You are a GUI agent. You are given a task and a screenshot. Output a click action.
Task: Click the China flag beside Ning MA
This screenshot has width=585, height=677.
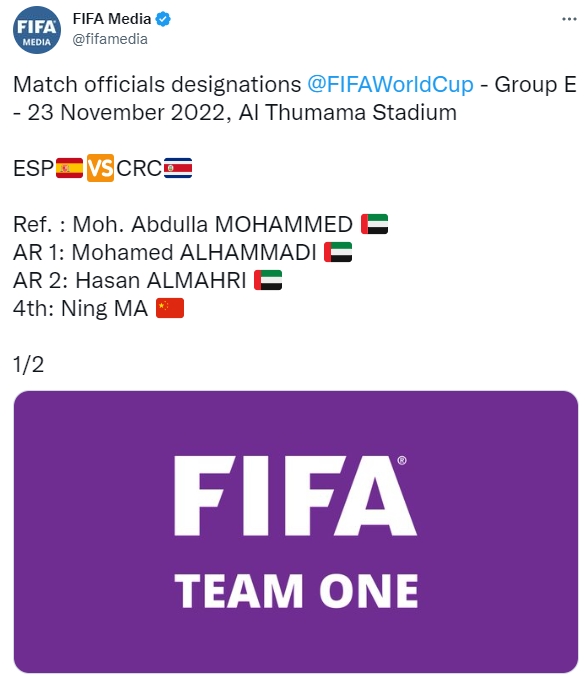170,308
